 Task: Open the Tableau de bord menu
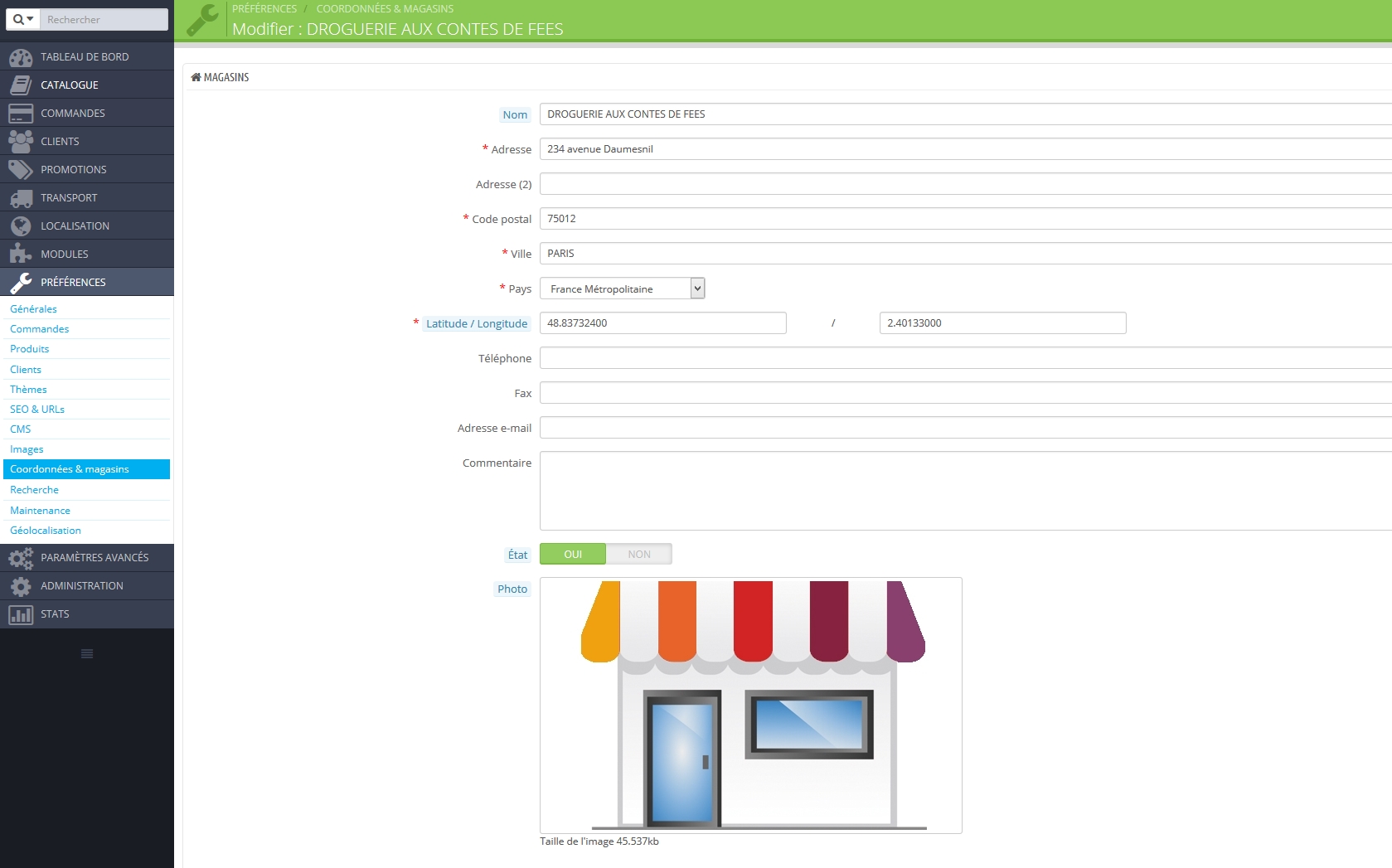[87, 57]
